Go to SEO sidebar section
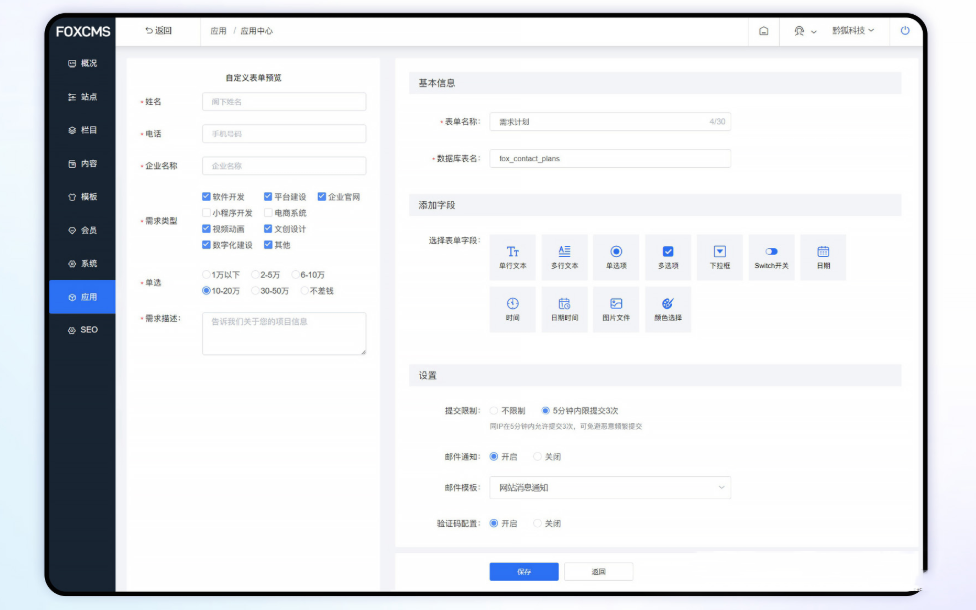 [x=82, y=330]
